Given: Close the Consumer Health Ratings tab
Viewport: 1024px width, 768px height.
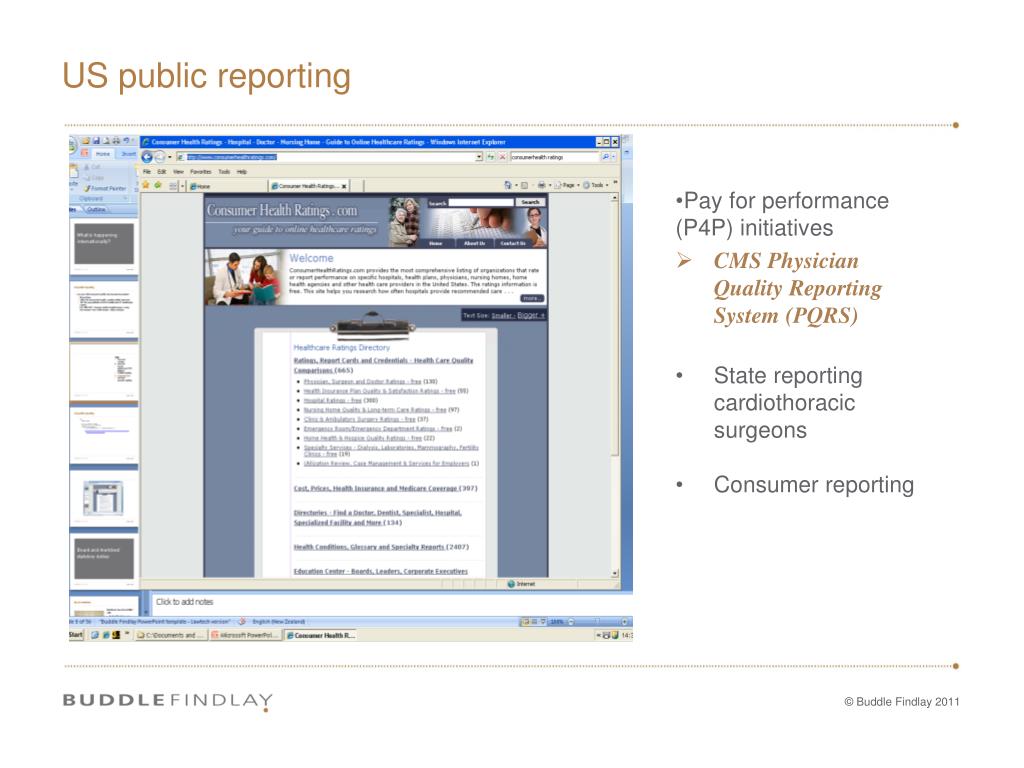Looking at the screenshot, I should click(x=344, y=186).
